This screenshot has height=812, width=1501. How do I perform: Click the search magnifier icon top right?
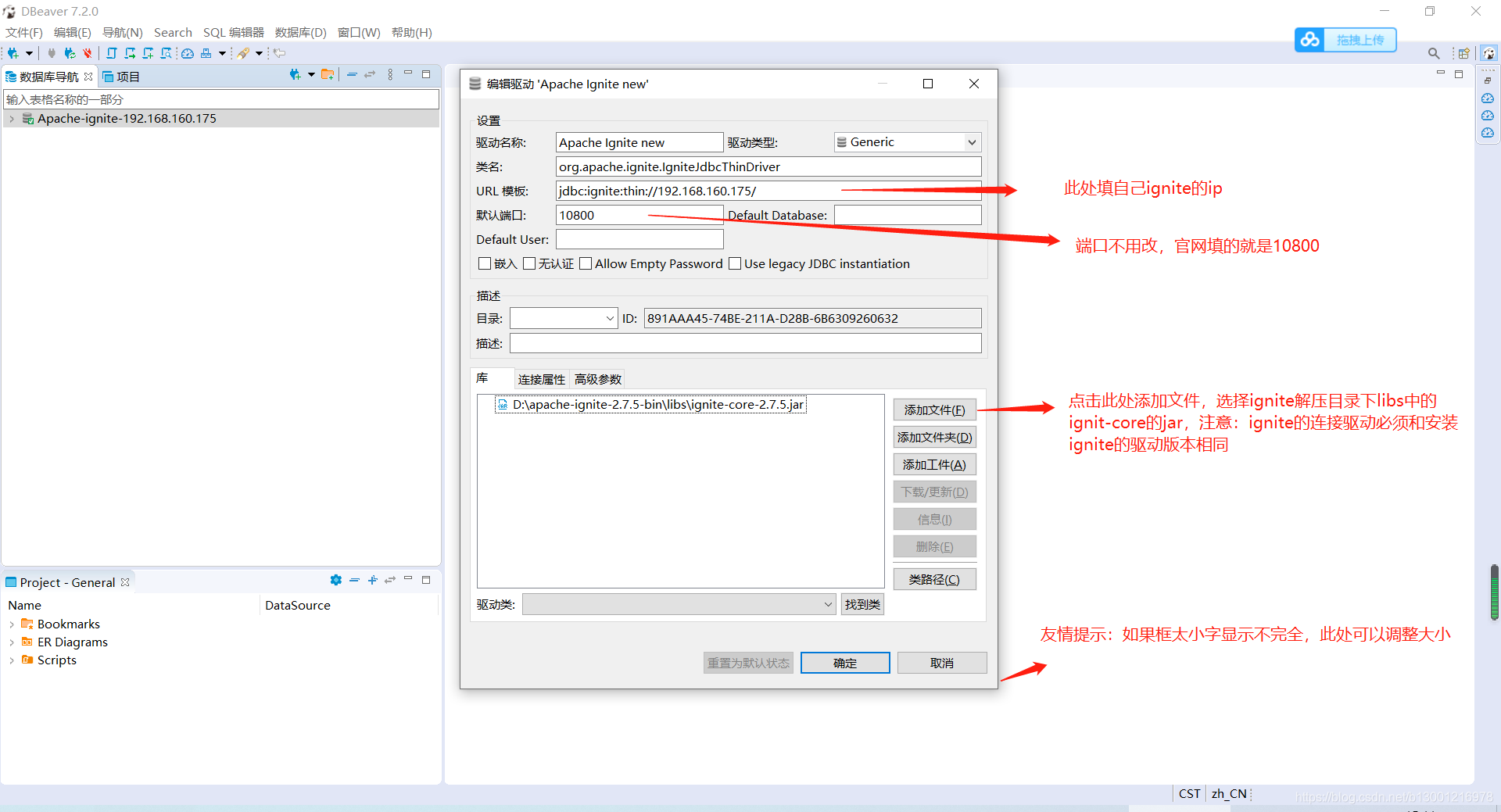(x=1434, y=53)
